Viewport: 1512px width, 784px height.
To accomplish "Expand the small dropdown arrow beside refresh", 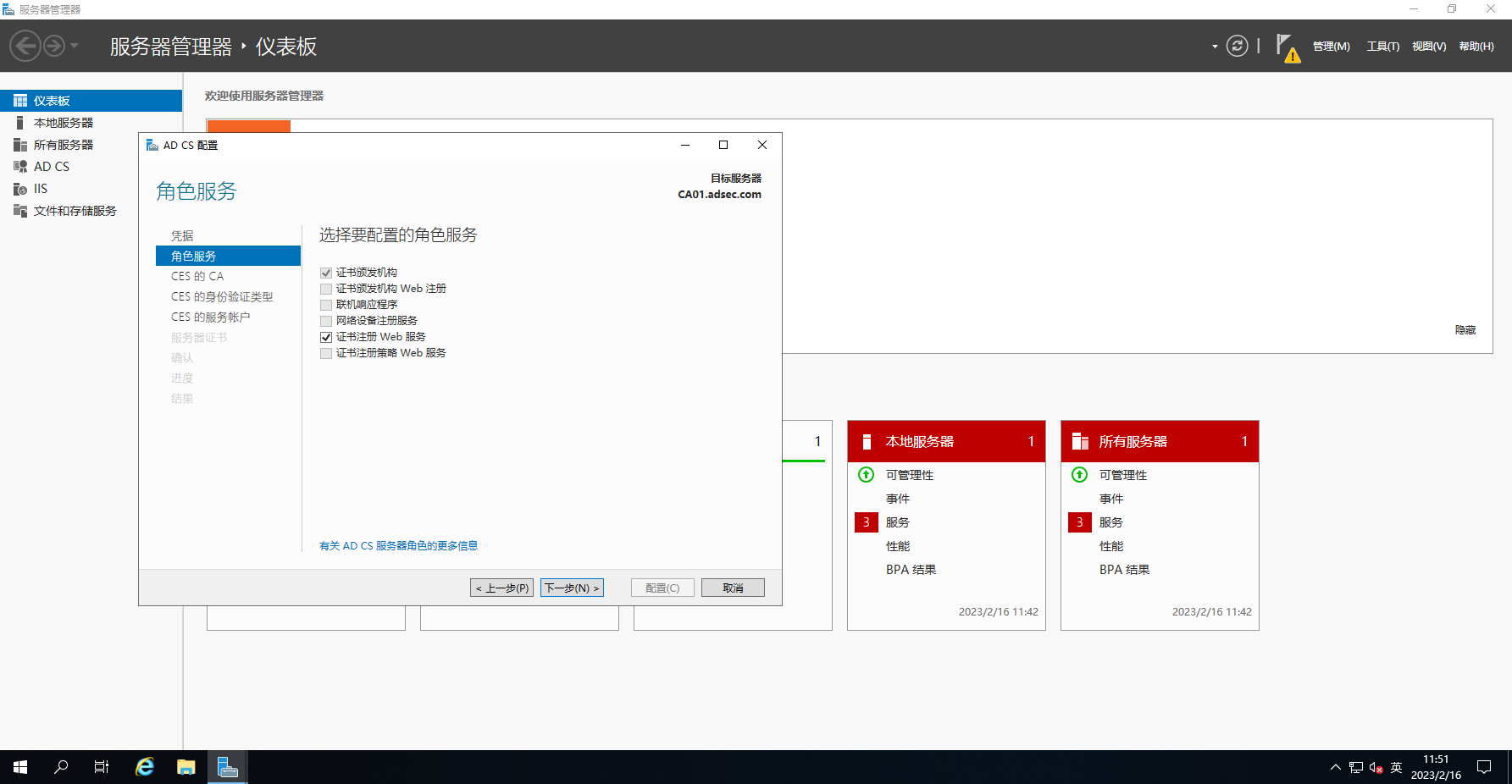I will [x=1215, y=47].
